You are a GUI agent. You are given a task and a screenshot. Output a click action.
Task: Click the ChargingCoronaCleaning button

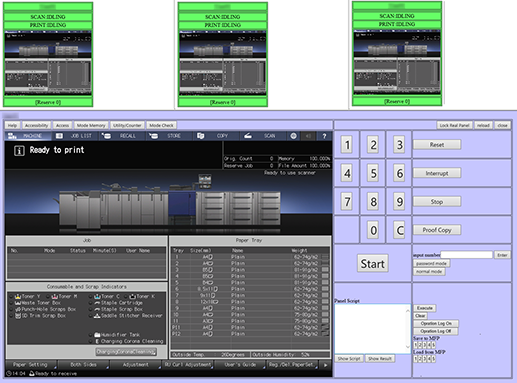tap(126, 352)
